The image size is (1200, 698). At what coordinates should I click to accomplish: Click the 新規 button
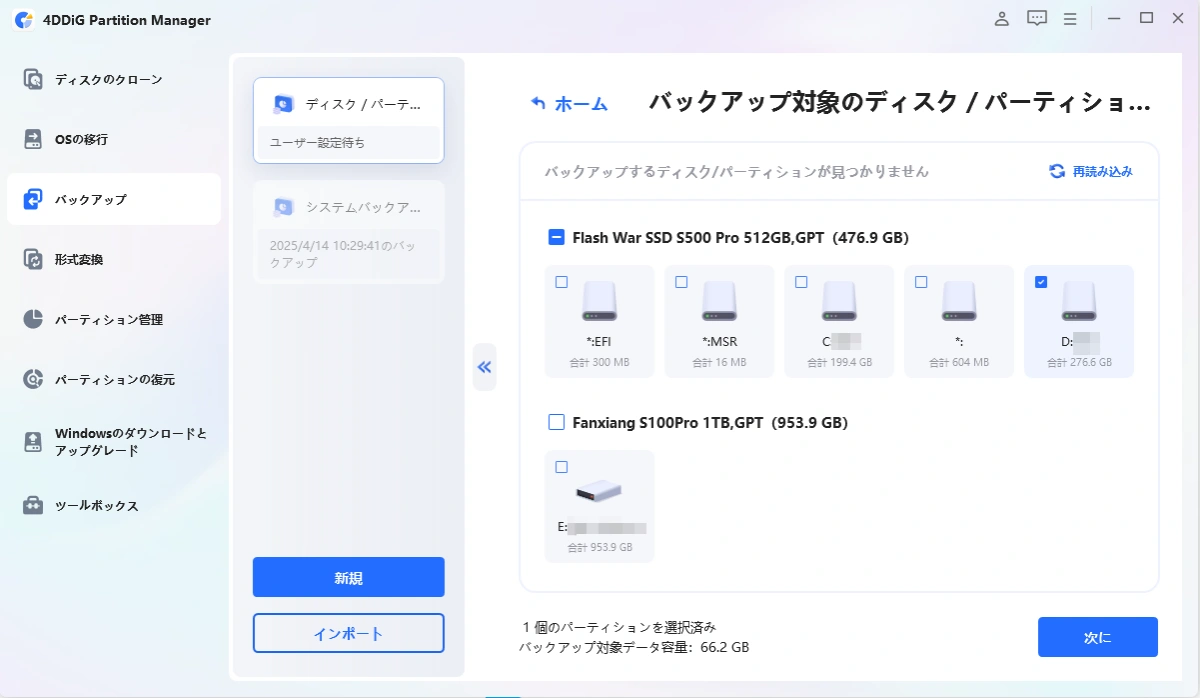348,577
